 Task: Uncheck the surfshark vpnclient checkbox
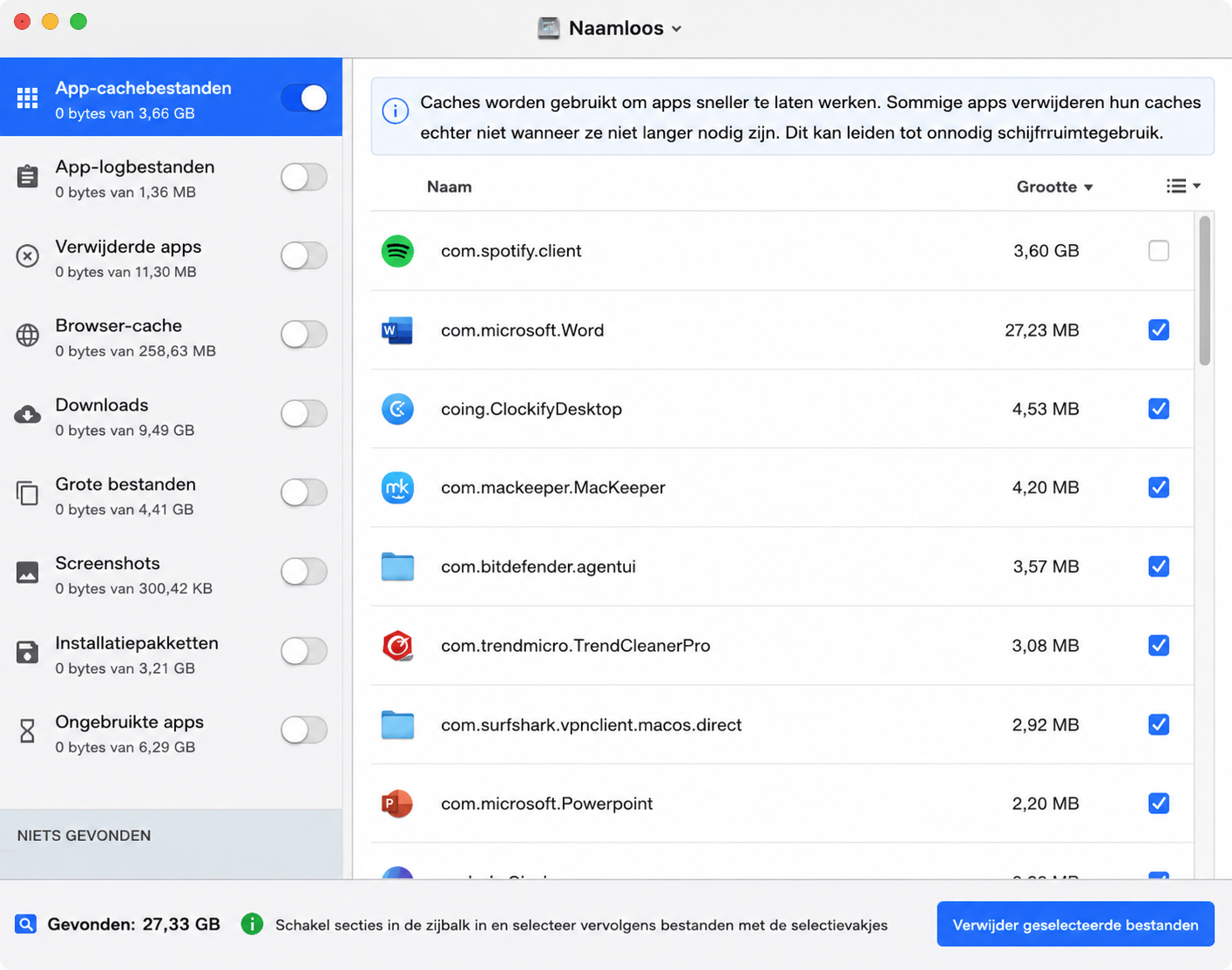1159,725
